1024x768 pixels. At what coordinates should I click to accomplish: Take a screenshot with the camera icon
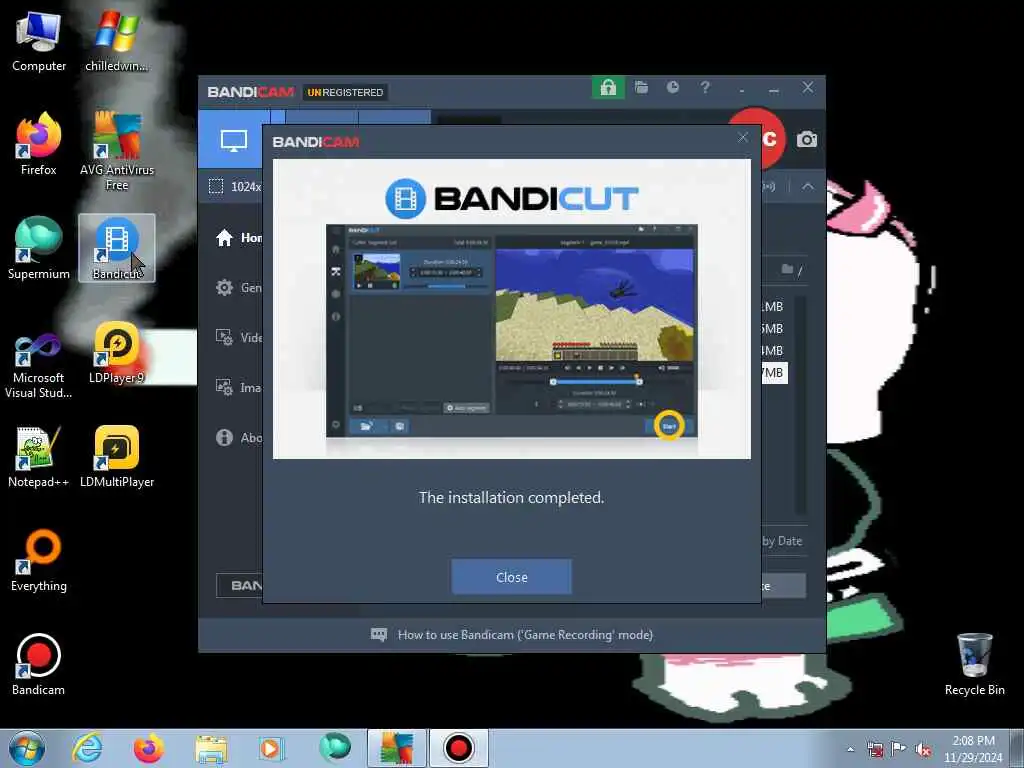point(807,139)
